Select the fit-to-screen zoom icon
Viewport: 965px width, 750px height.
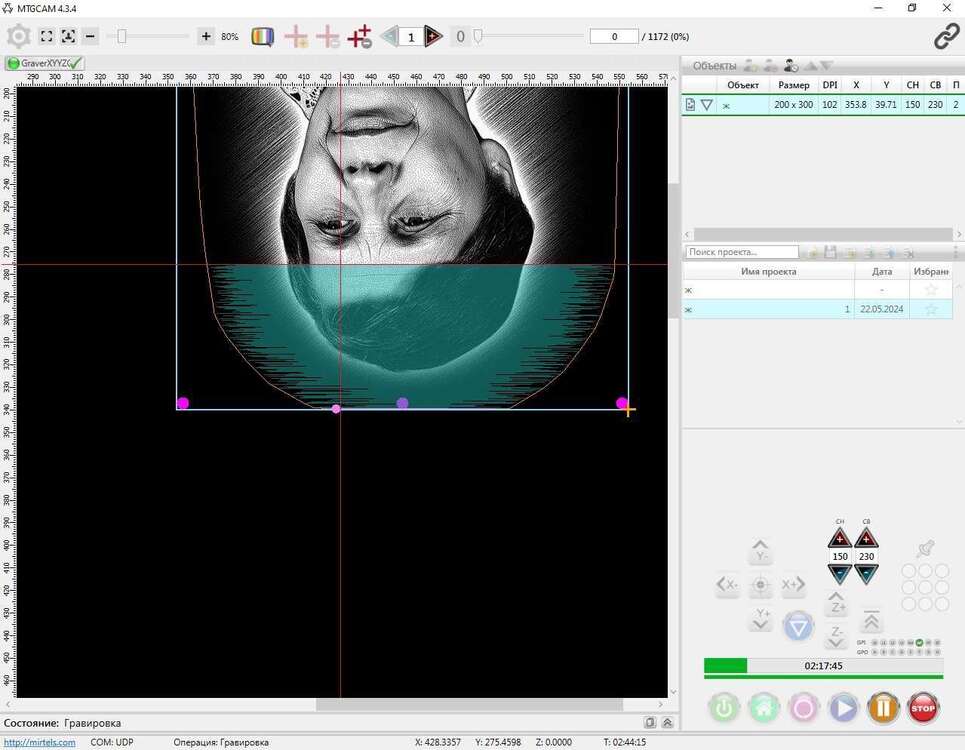click(45, 36)
